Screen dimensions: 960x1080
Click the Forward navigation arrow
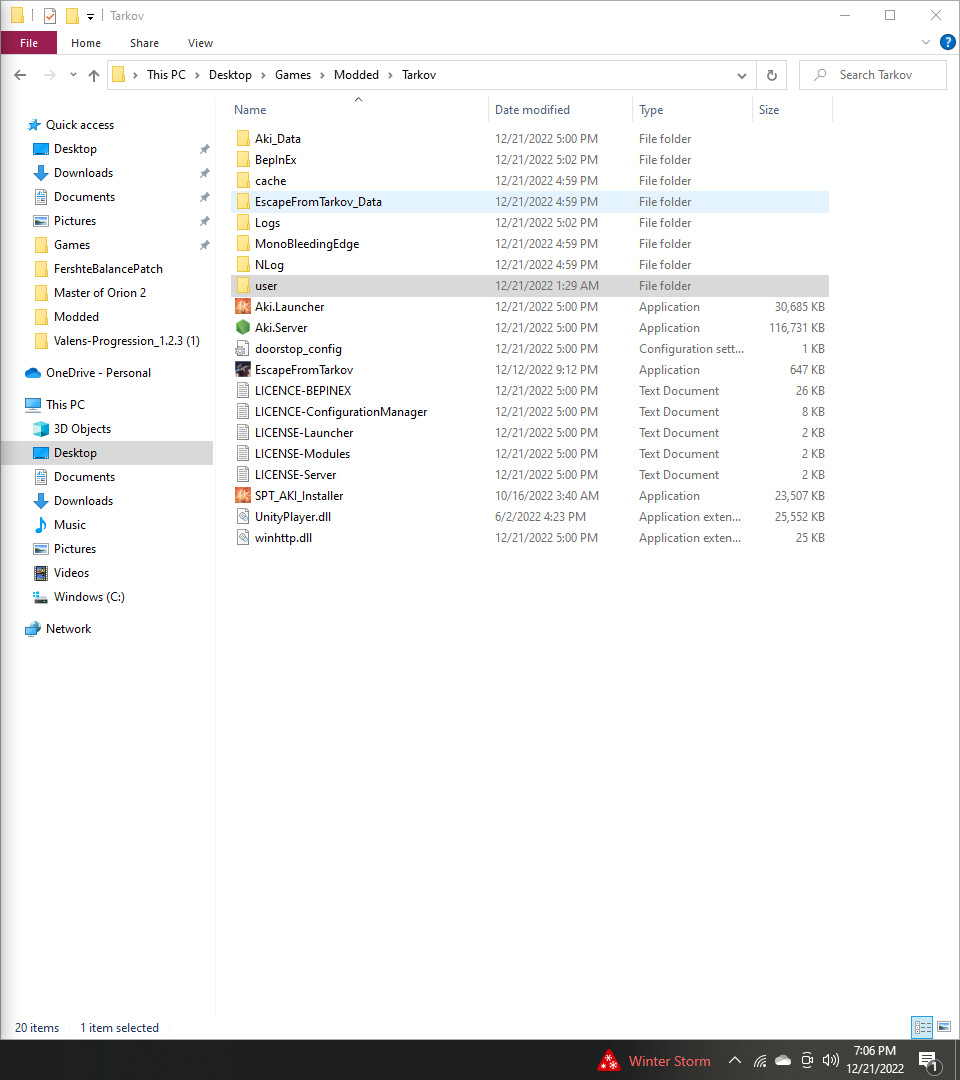[50, 75]
